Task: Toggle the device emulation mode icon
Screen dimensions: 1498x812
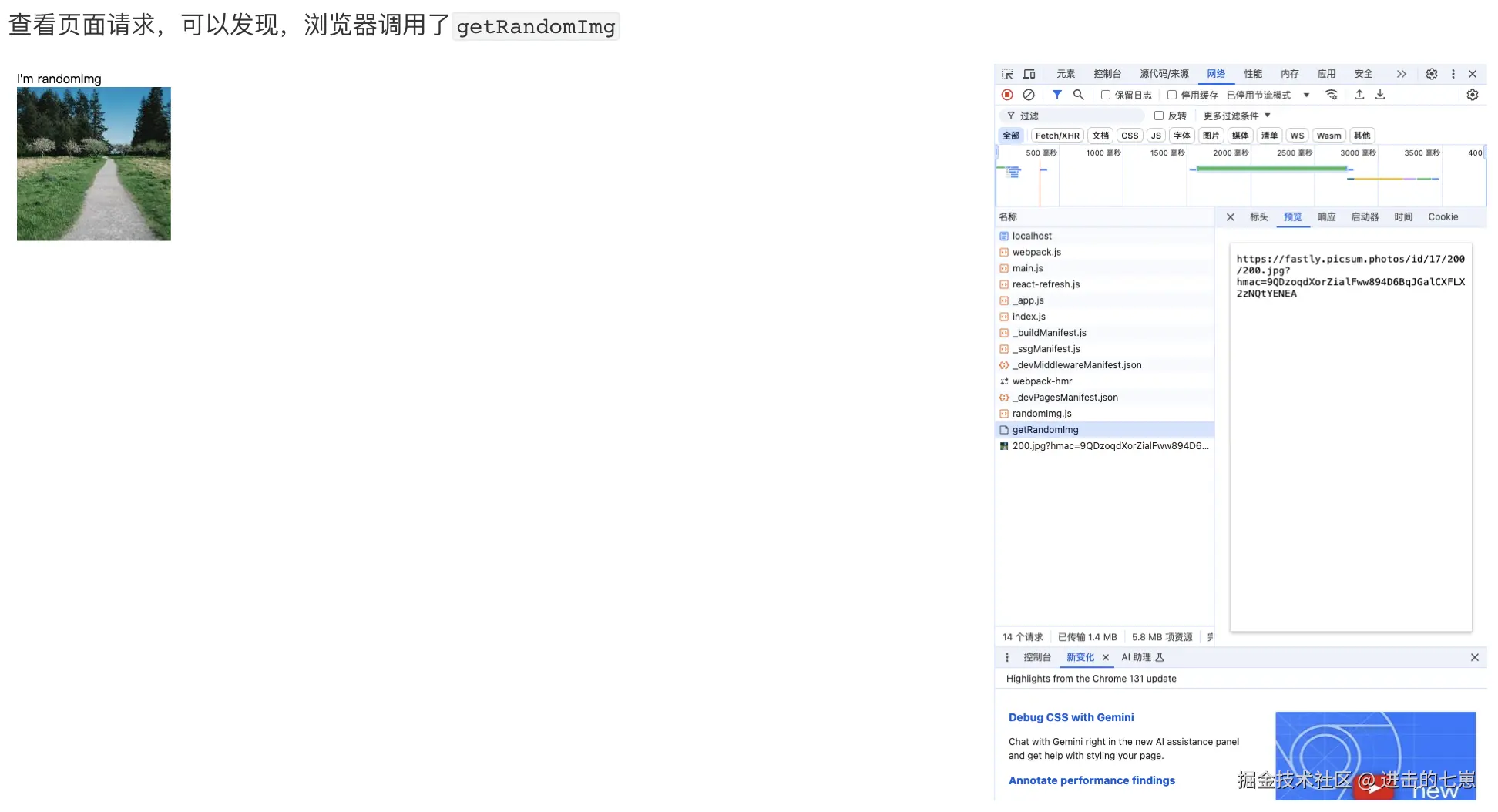Action: click(x=1028, y=74)
